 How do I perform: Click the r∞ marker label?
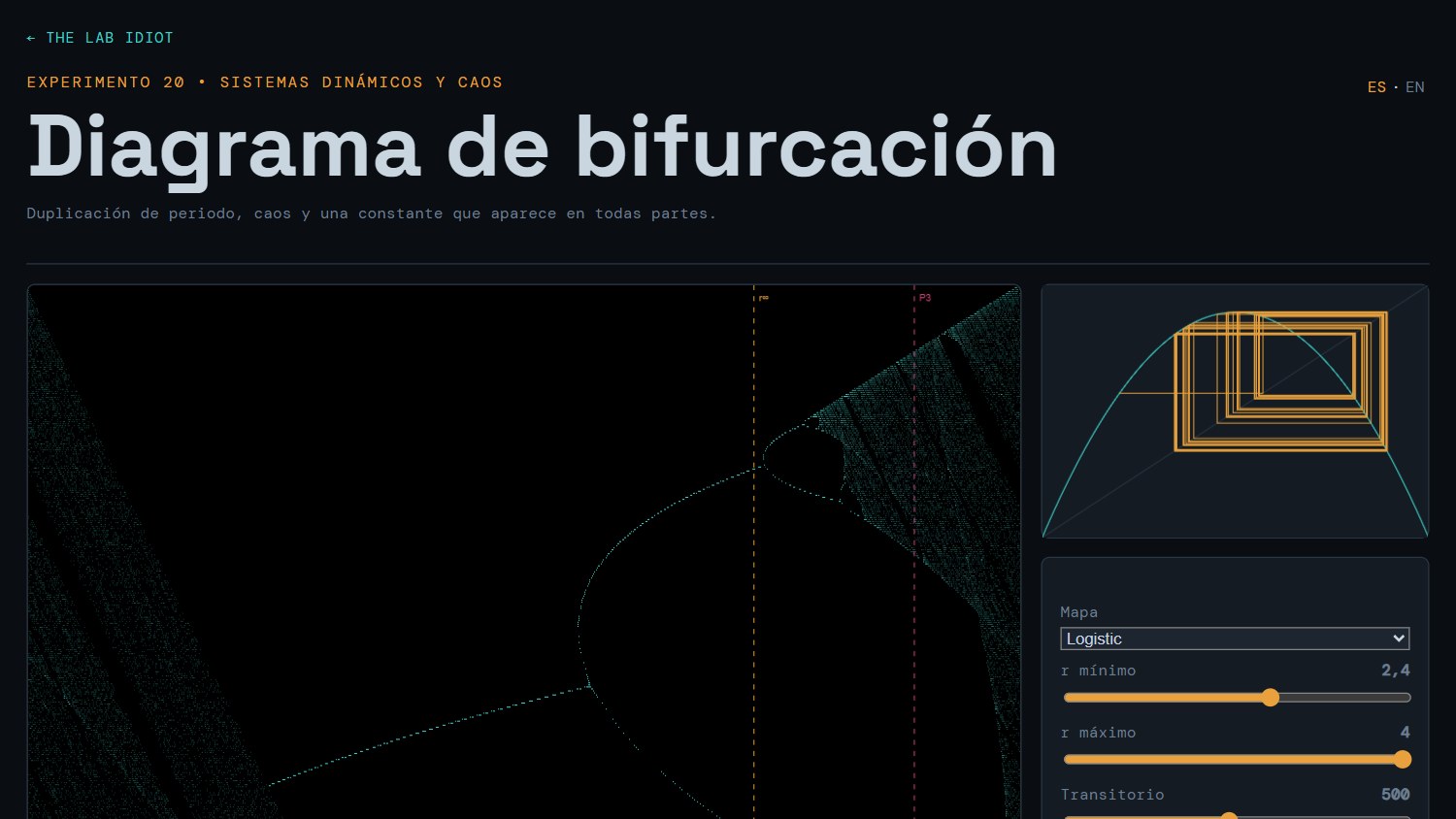click(764, 298)
